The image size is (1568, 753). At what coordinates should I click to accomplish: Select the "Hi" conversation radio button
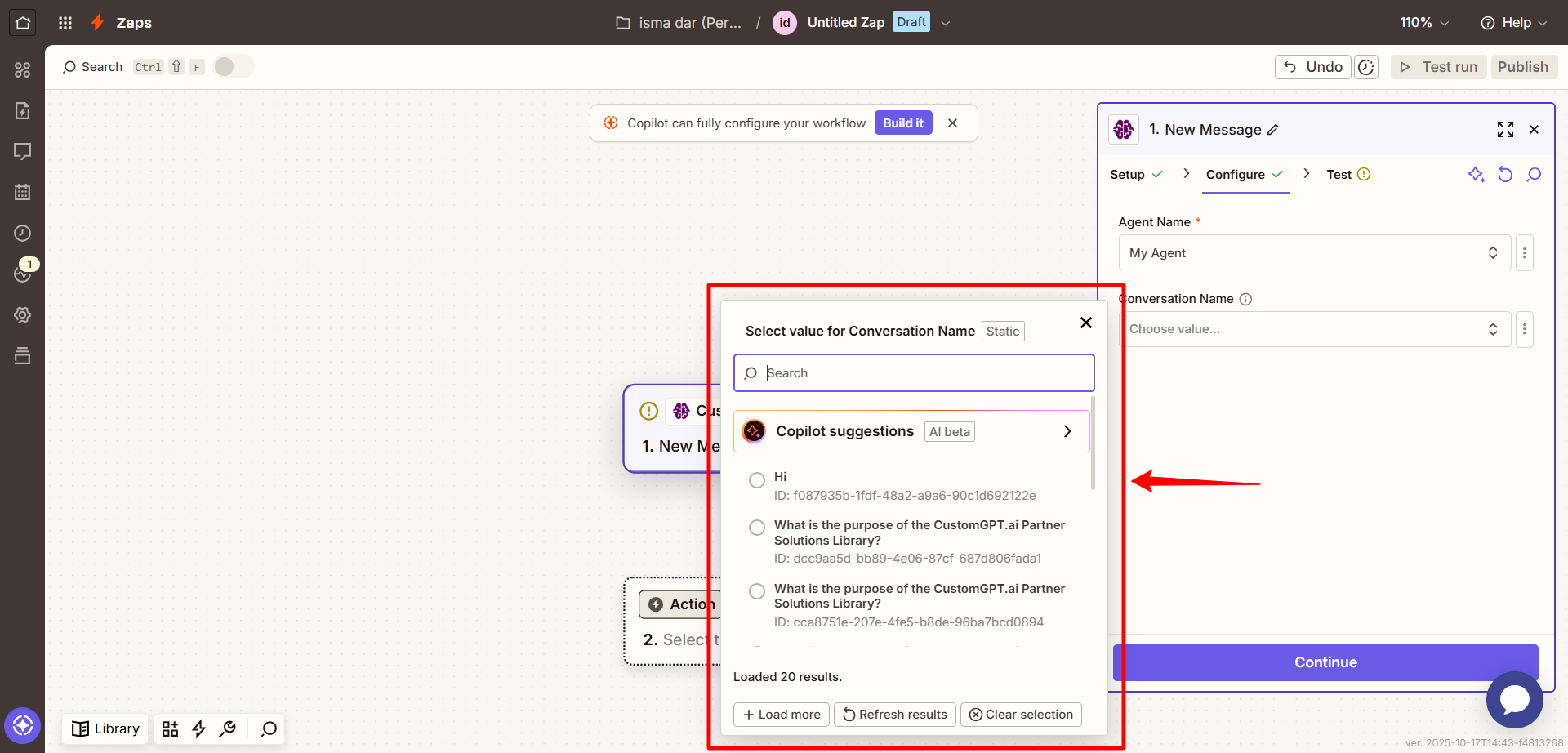(x=757, y=480)
